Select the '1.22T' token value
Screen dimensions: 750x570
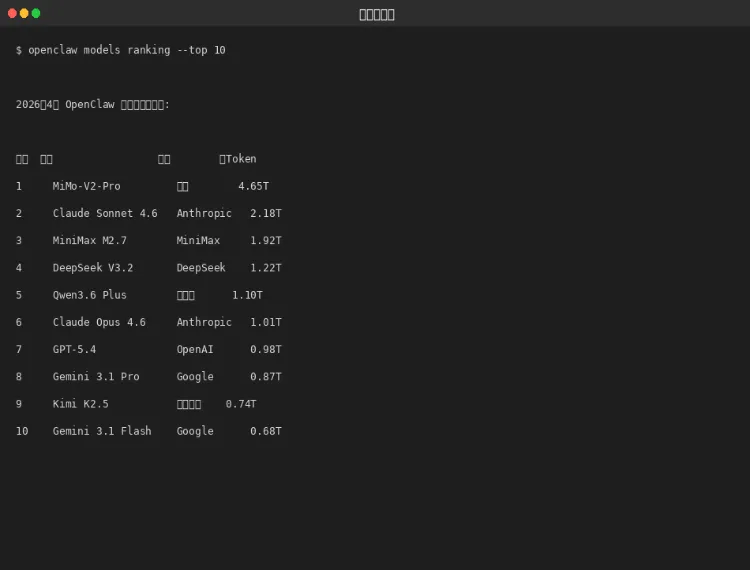pos(266,268)
